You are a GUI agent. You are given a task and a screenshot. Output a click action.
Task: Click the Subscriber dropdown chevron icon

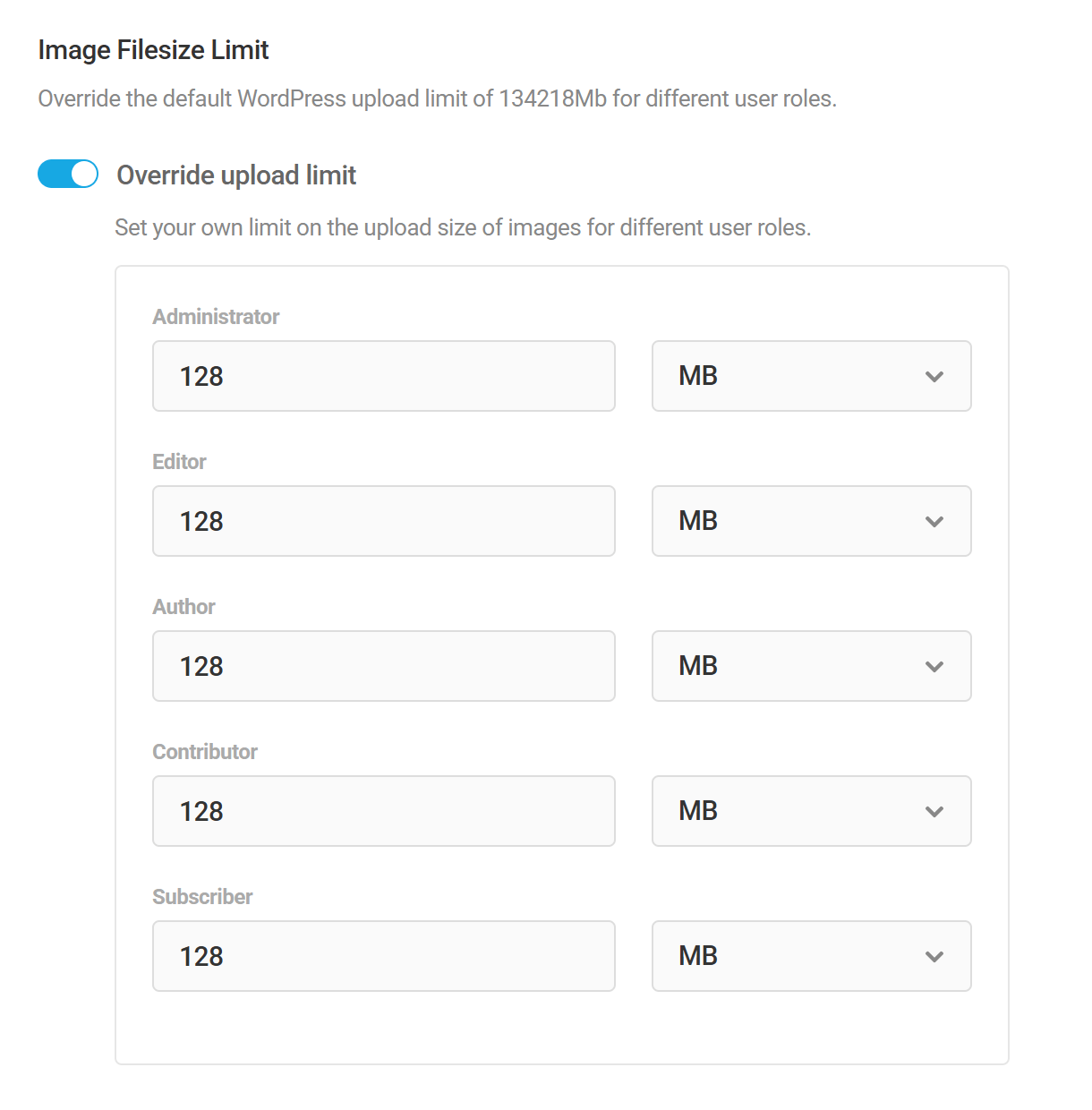[x=934, y=957]
